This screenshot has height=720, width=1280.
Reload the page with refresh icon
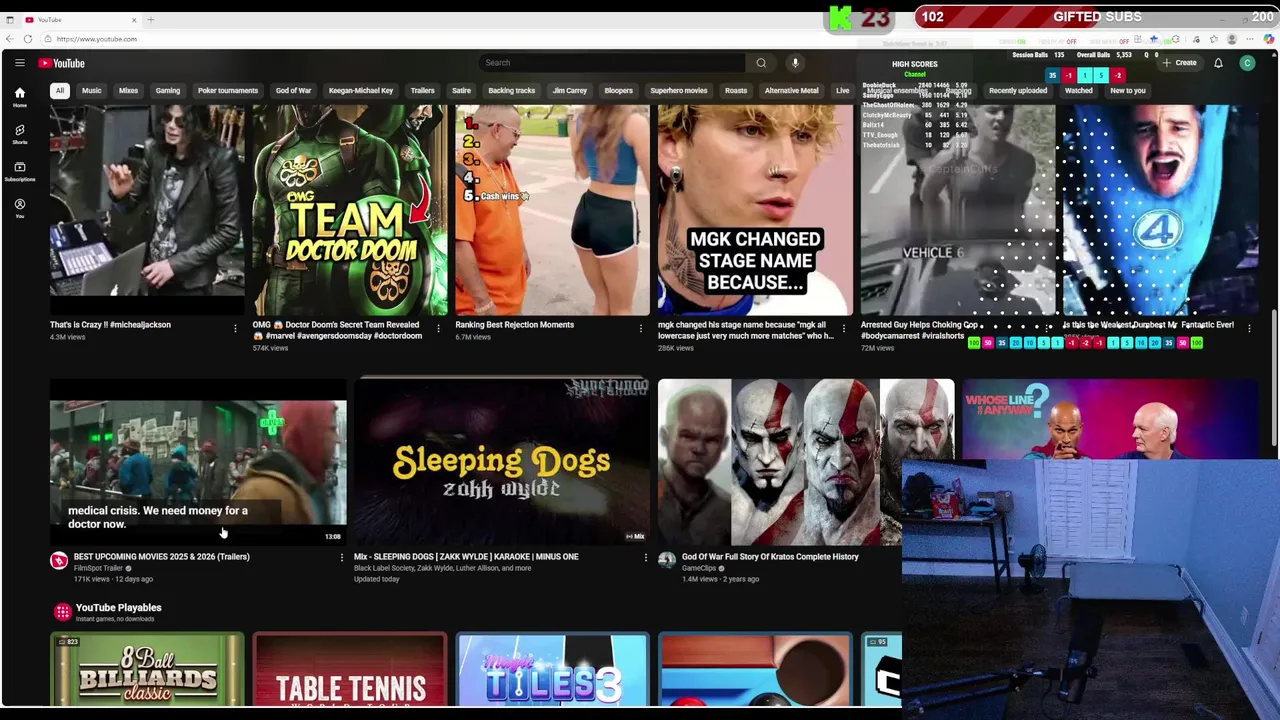(28, 39)
